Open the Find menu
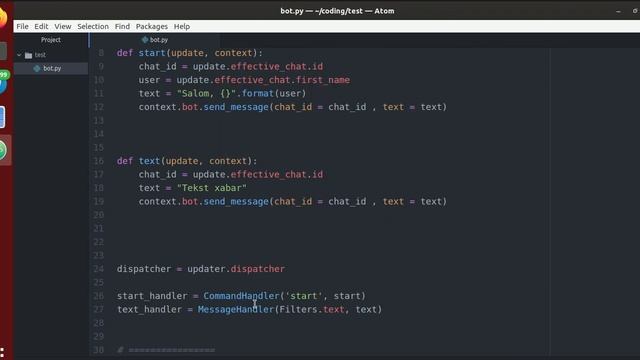Image resolution: width=640 pixels, height=360 pixels. click(122, 27)
